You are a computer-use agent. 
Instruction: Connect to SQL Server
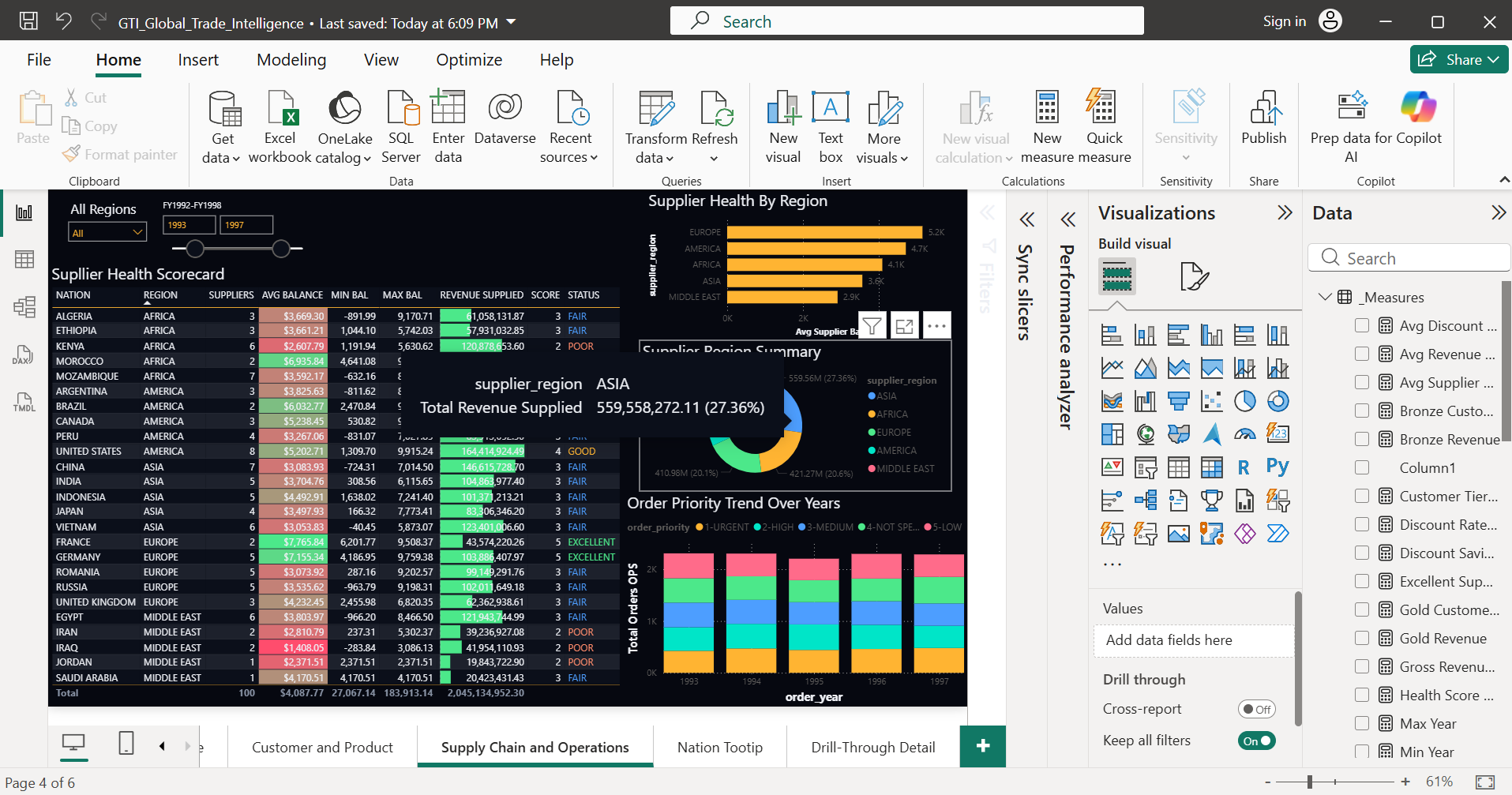click(x=401, y=127)
